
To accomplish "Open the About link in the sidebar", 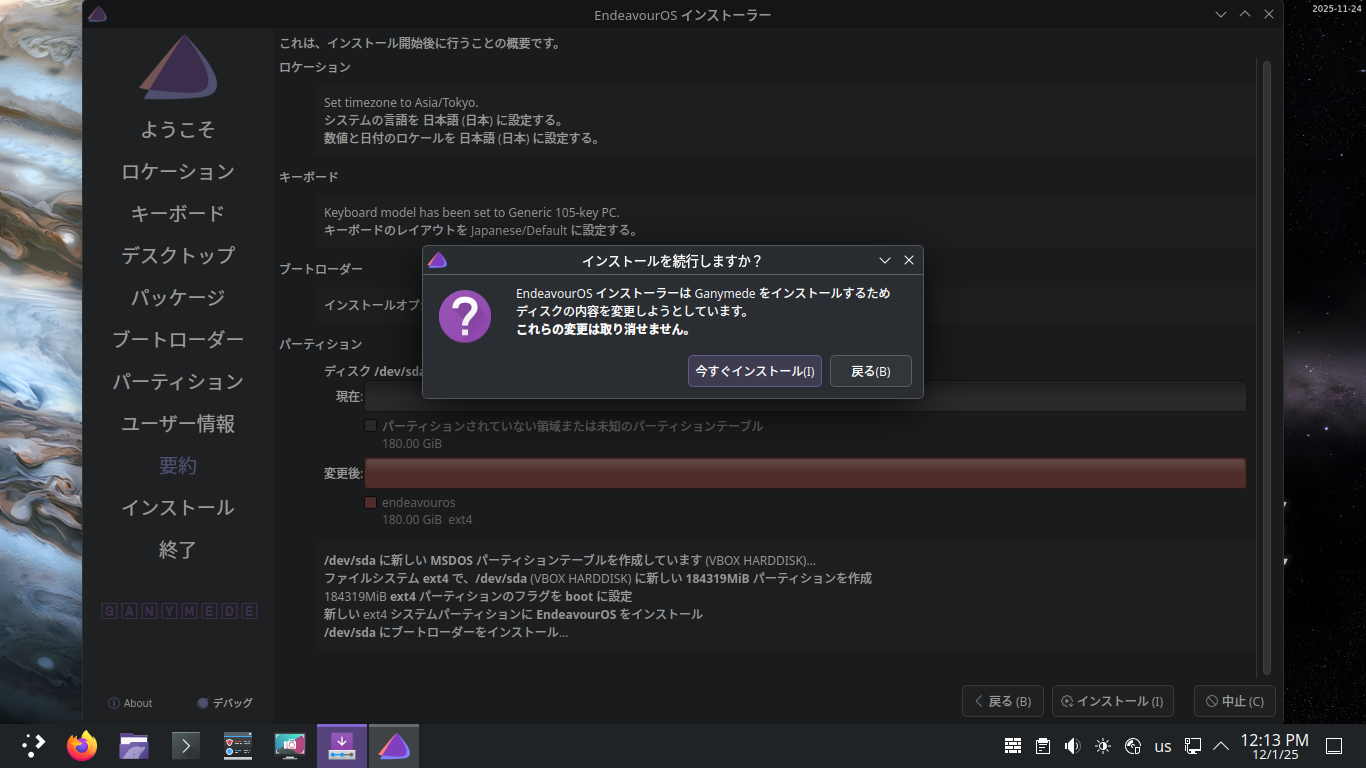I will [x=130, y=703].
